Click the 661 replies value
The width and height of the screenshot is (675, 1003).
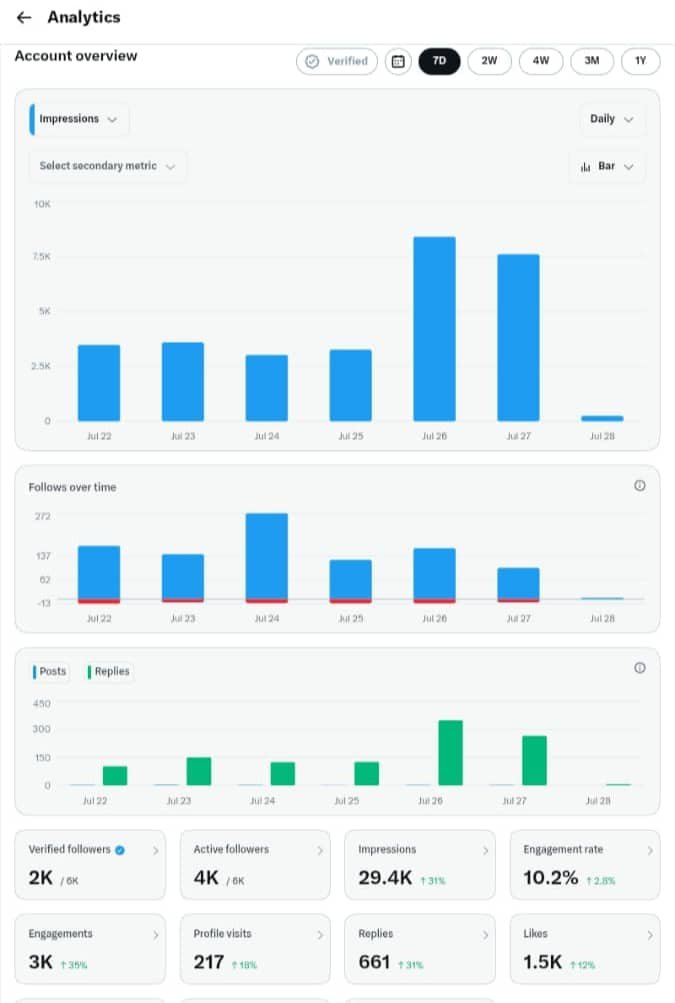click(x=374, y=962)
